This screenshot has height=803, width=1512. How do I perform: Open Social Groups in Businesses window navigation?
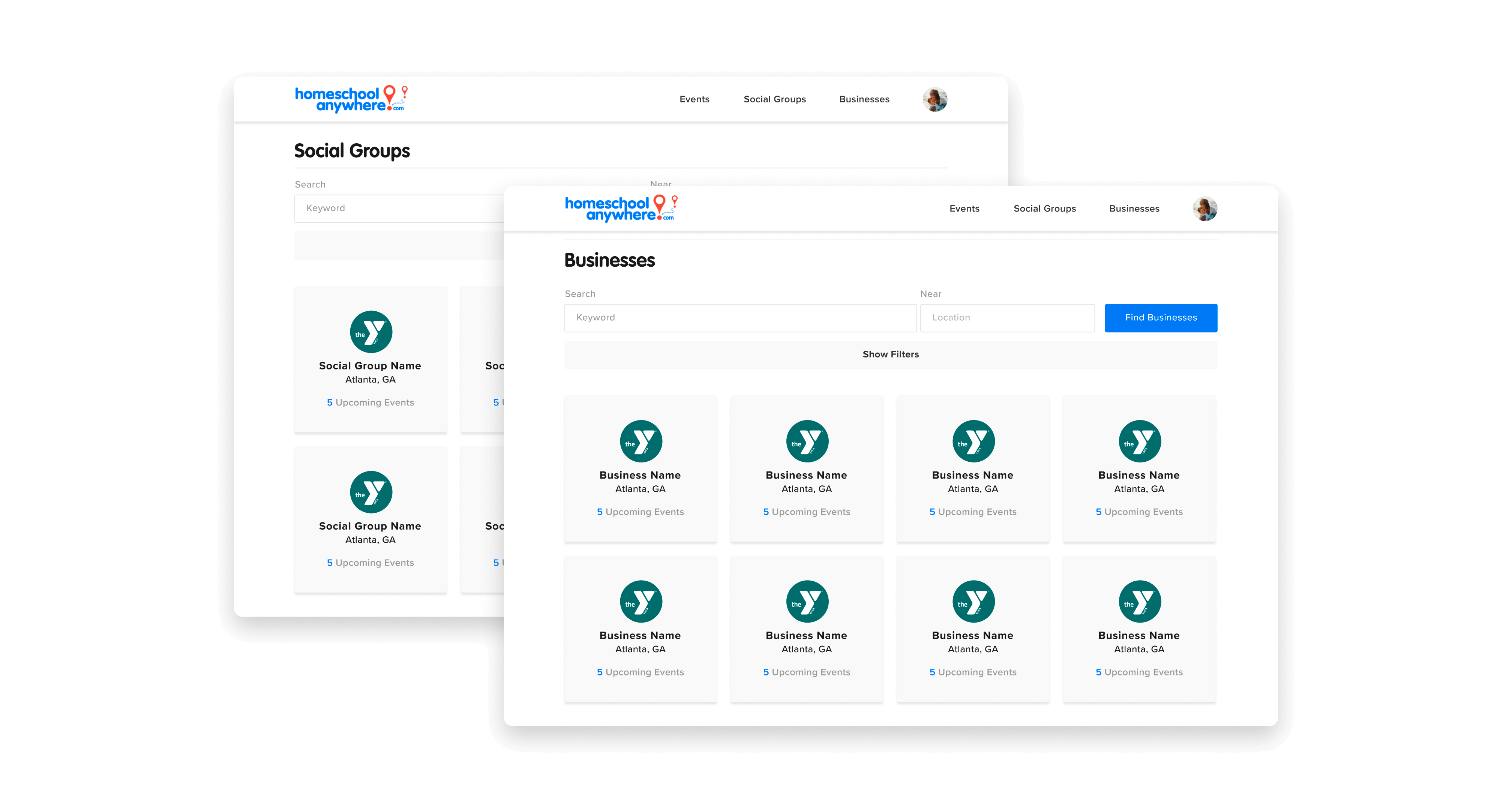pyautogui.click(x=1044, y=209)
